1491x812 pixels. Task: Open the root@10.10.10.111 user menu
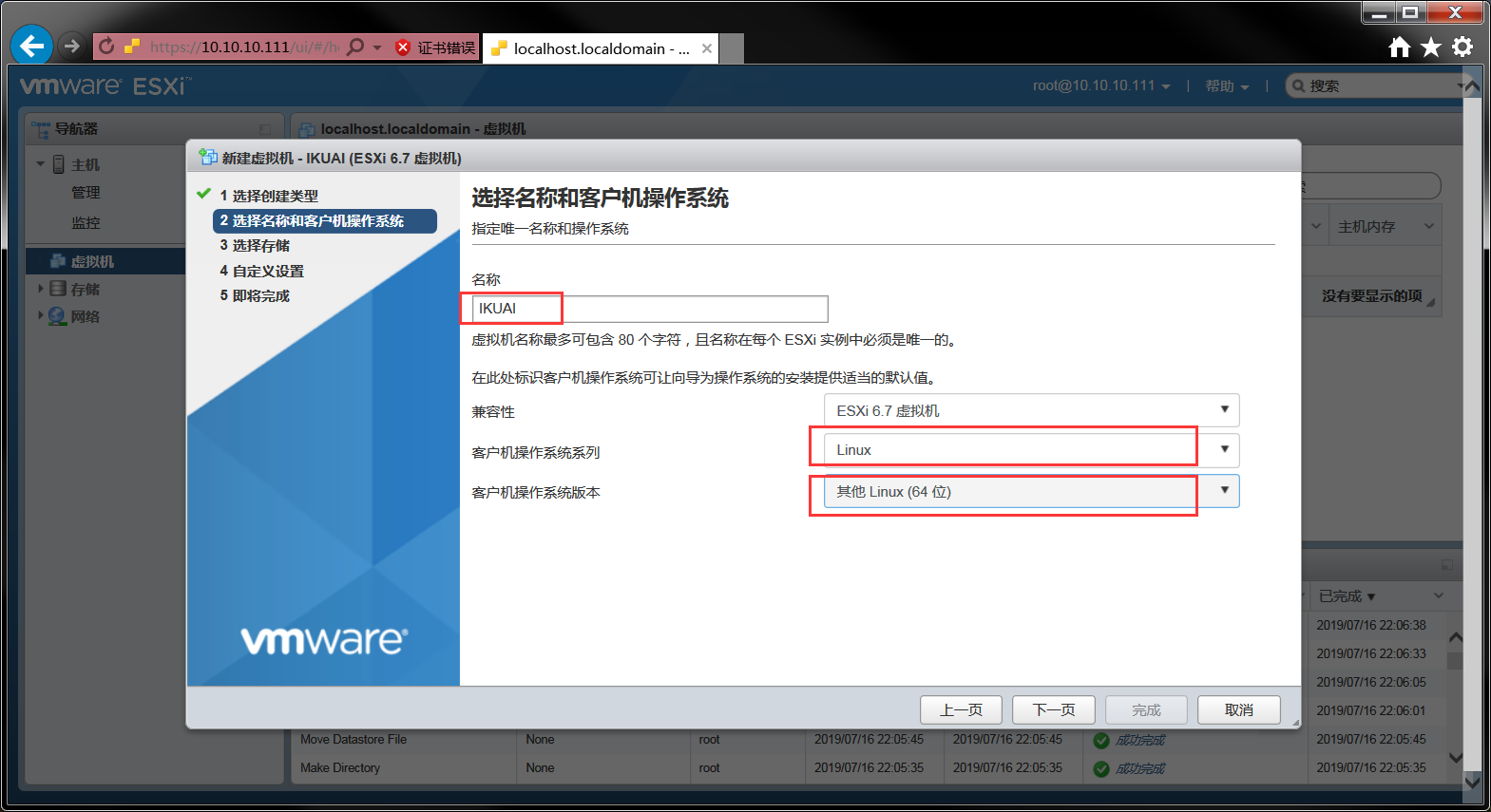click(x=1101, y=85)
